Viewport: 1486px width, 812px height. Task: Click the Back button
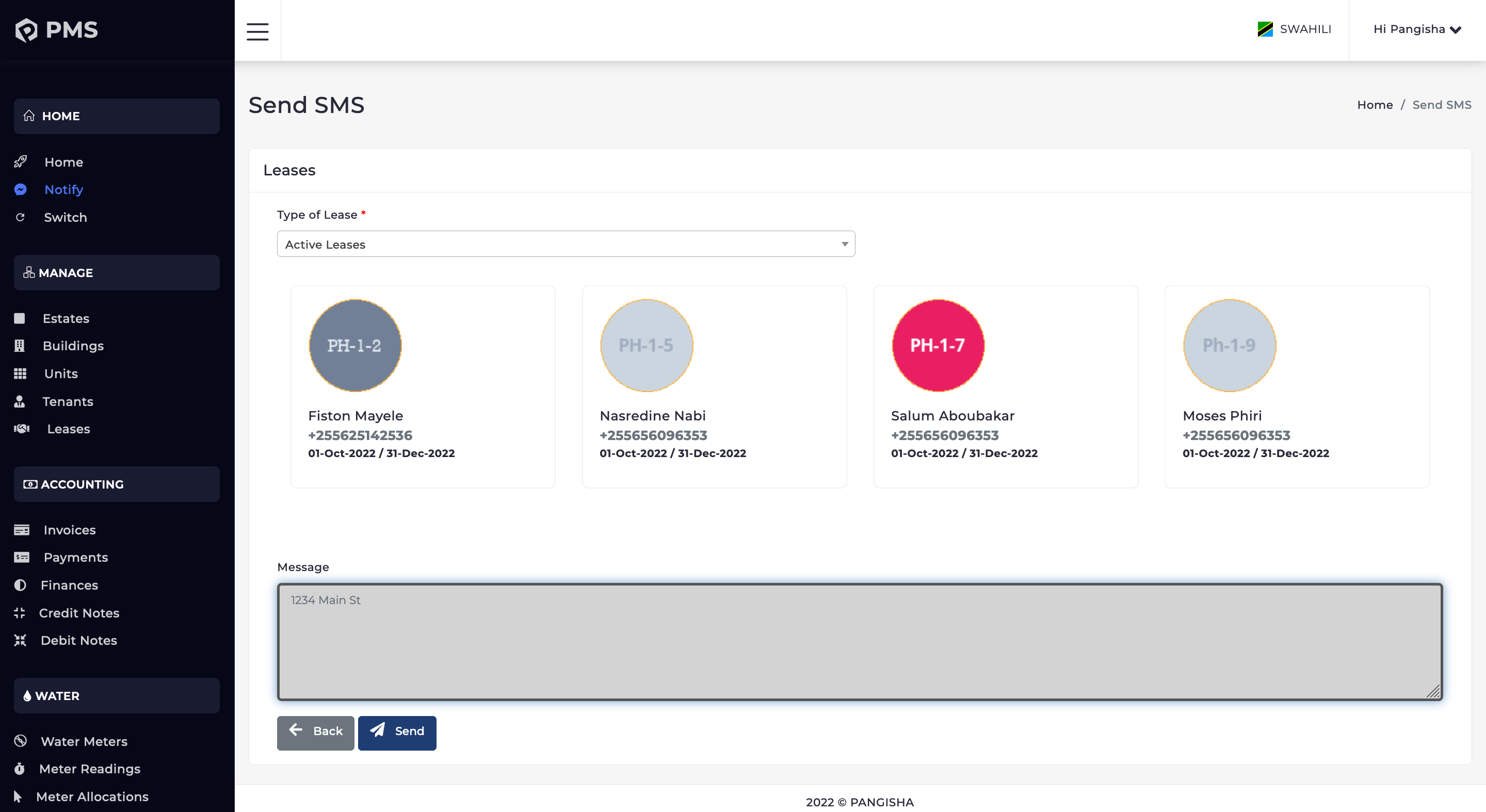pyautogui.click(x=315, y=732)
